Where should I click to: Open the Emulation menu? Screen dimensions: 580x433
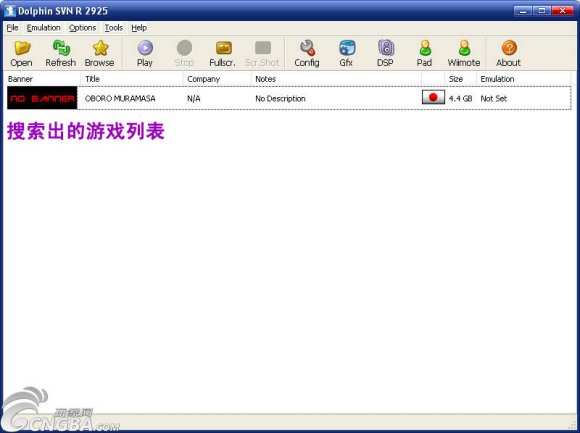pyautogui.click(x=43, y=28)
